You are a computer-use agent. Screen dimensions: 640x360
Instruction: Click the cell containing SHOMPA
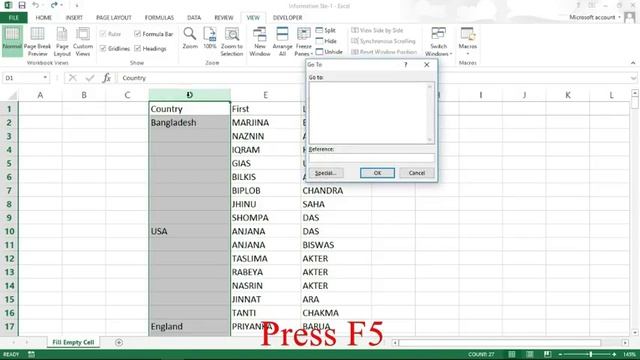265,218
